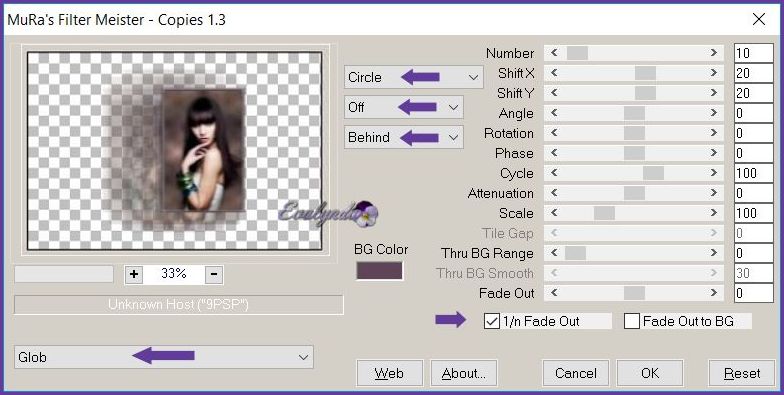Click the Angle slider right arrow
The height and width of the screenshot is (395, 784).
714,113
